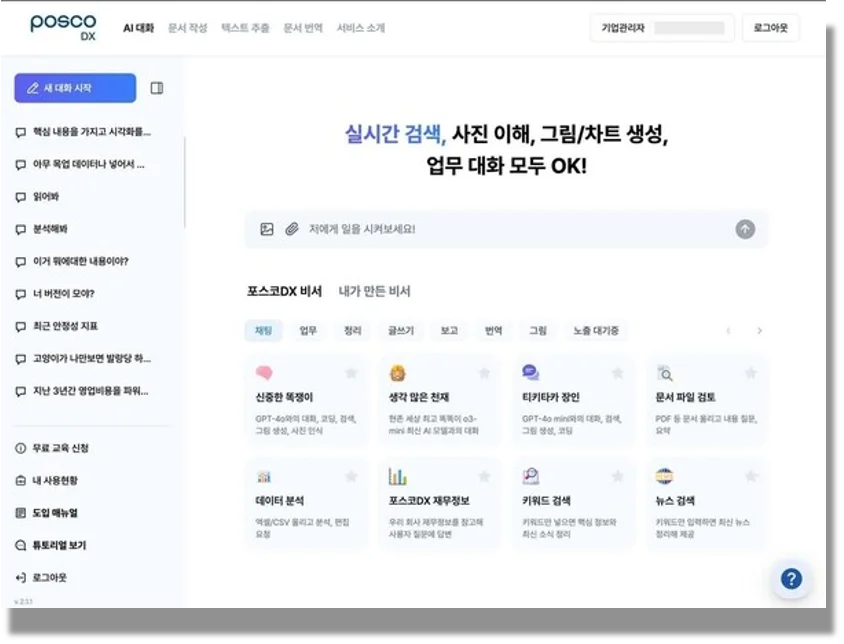Open the 문서 번역 menu item
This screenshot has height=644, width=844.
[304, 29]
